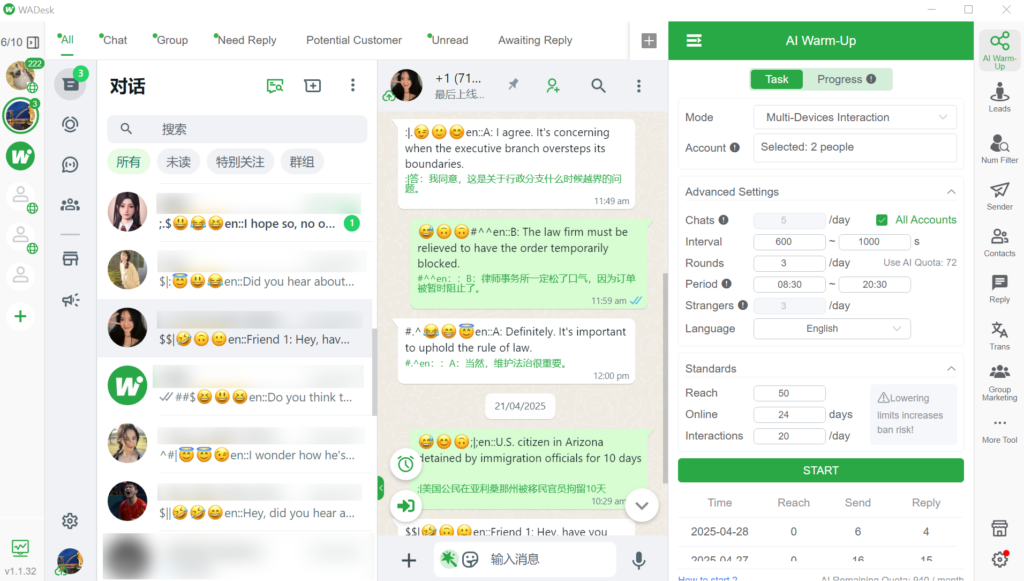The image size is (1024, 581).
Task: Click the store icon in right sidebar
Action: pyautogui.click(x=999, y=528)
